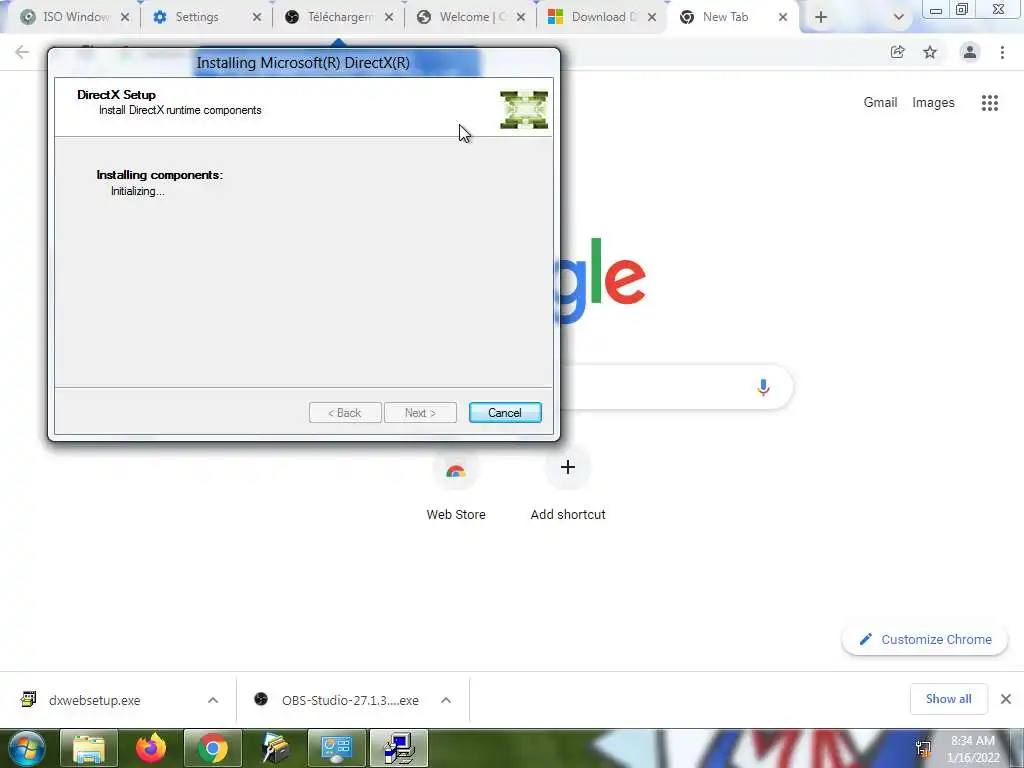Screen dimensions: 1024x768
Task: Click the share page icon
Action: [897, 52]
